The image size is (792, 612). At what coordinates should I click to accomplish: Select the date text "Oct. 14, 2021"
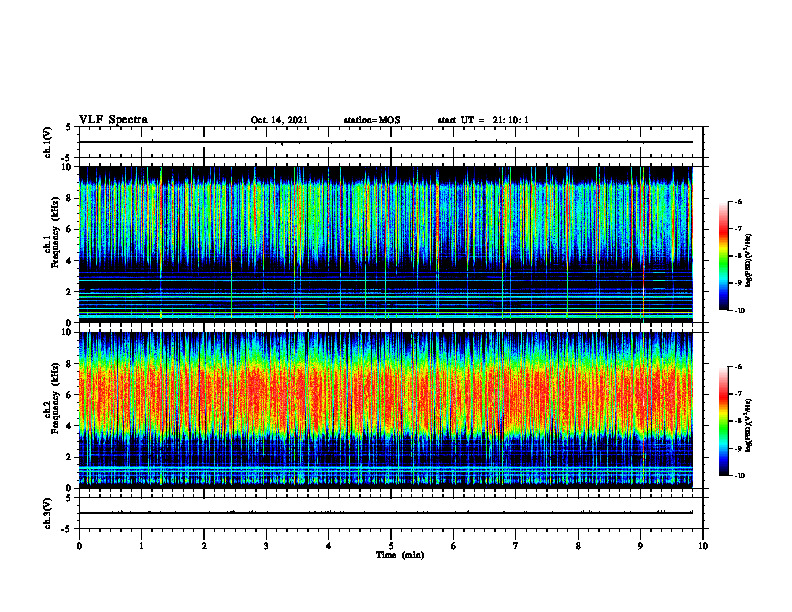(x=279, y=120)
